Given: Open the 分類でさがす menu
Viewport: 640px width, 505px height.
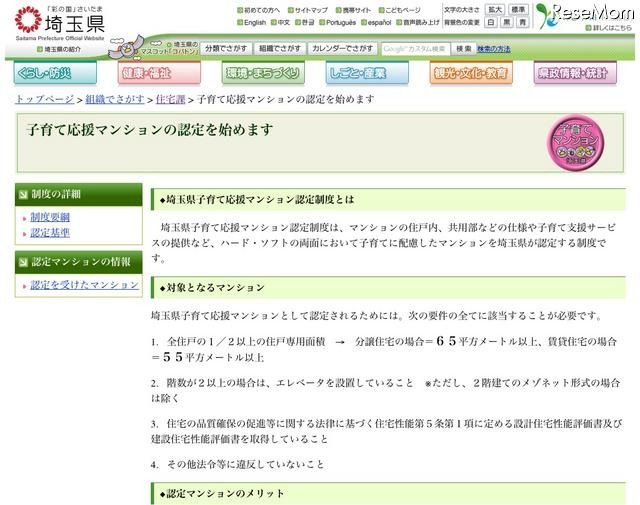Looking at the screenshot, I should click(x=225, y=48).
